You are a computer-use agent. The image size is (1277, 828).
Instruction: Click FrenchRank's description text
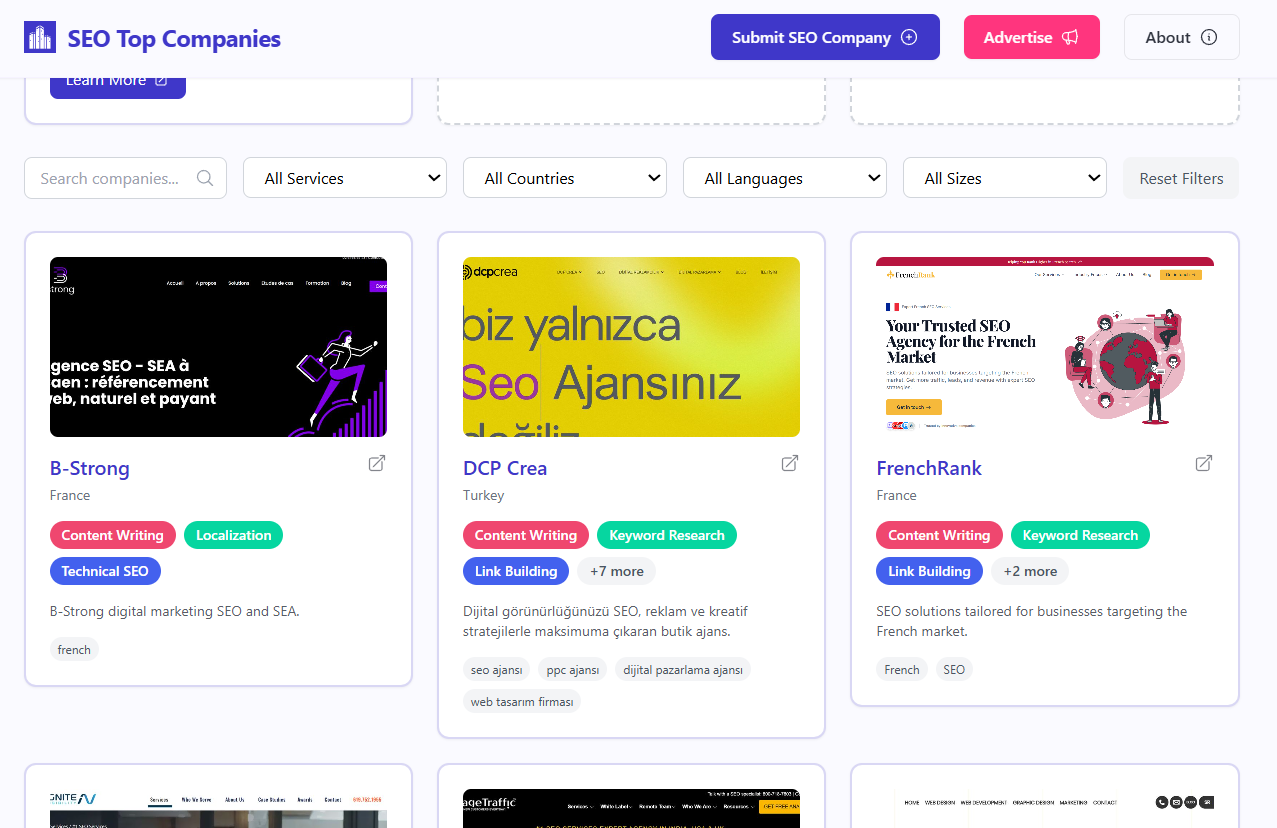click(x=1032, y=621)
